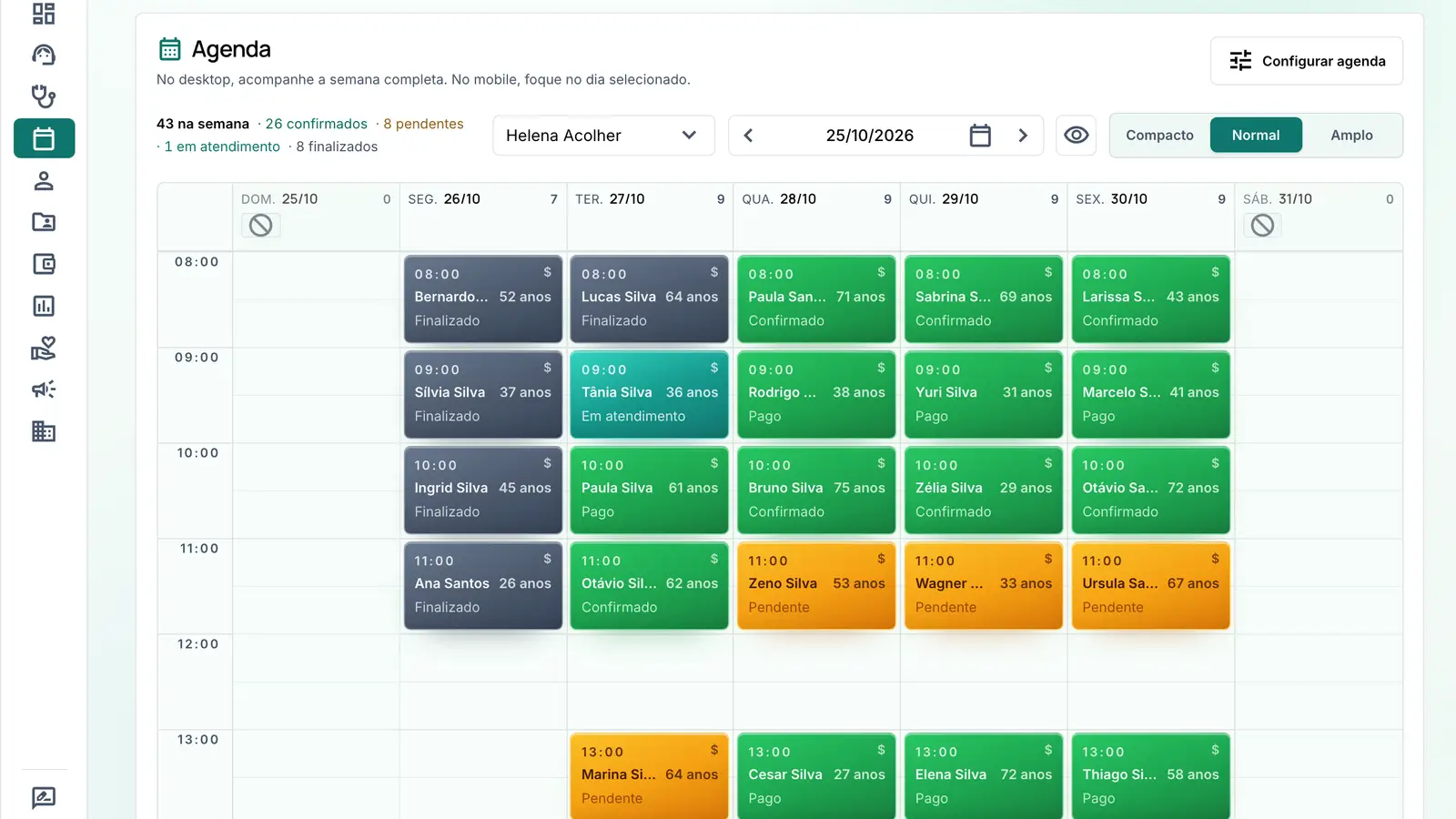Open Marina's 13:00 Pendente appointment
Viewport: 1456px width, 819px height.
tap(650, 776)
